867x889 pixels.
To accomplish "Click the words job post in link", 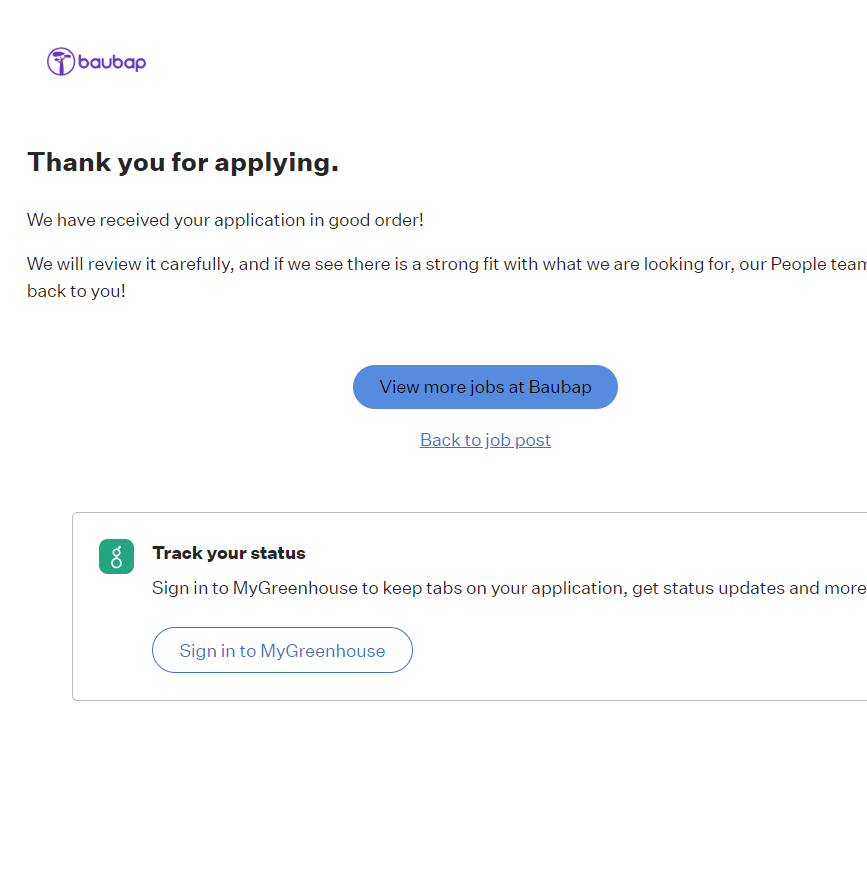I will 518,440.
